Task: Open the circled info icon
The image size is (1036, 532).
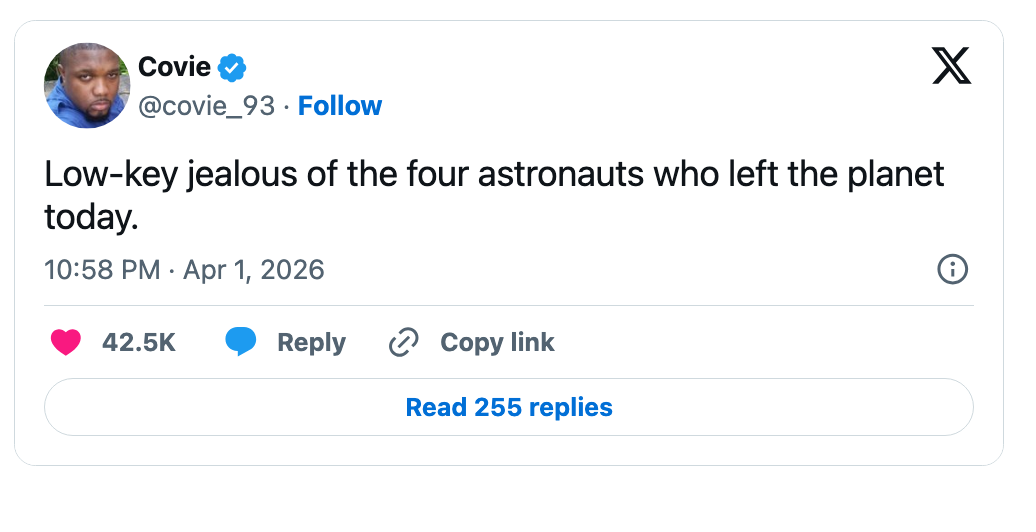Action: (953, 270)
